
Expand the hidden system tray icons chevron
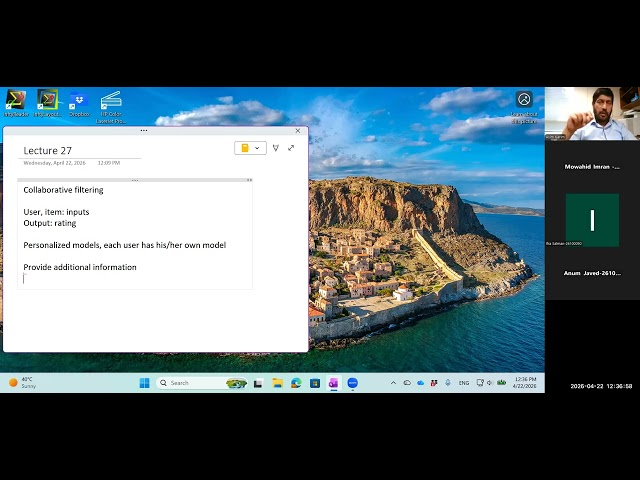point(393,383)
